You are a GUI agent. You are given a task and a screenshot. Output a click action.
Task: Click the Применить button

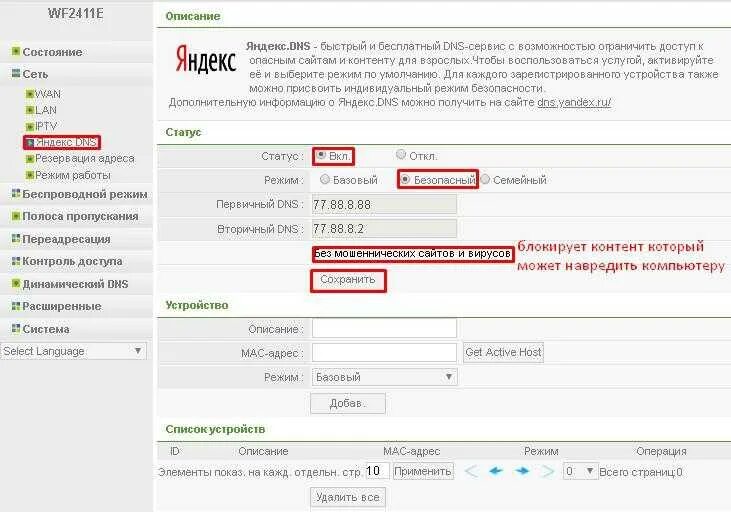423,471
